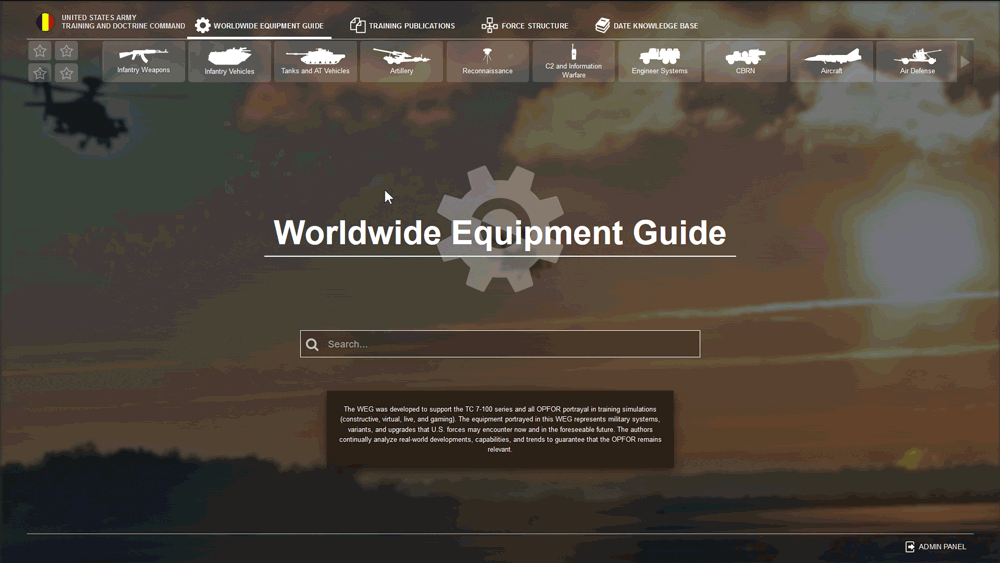Toggle the top-right favorite star

coord(66,51)
